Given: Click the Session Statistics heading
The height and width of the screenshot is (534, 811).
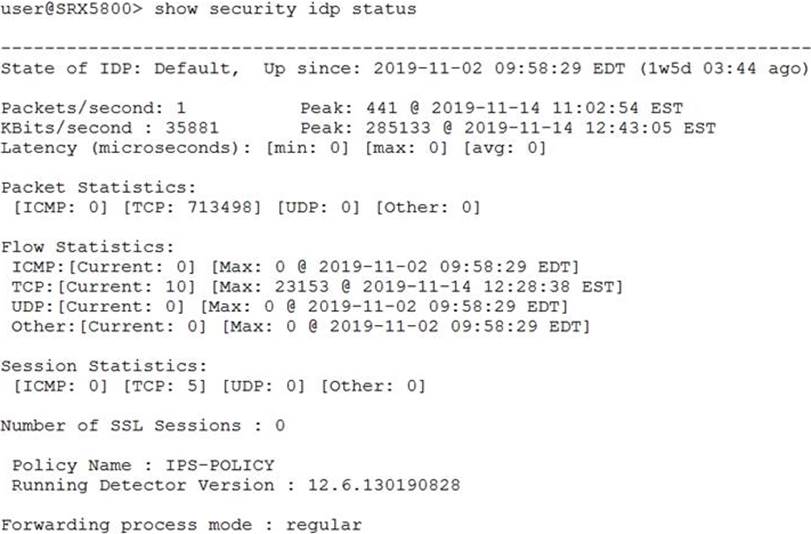Looking at the screenshot, I should point(104,366).
